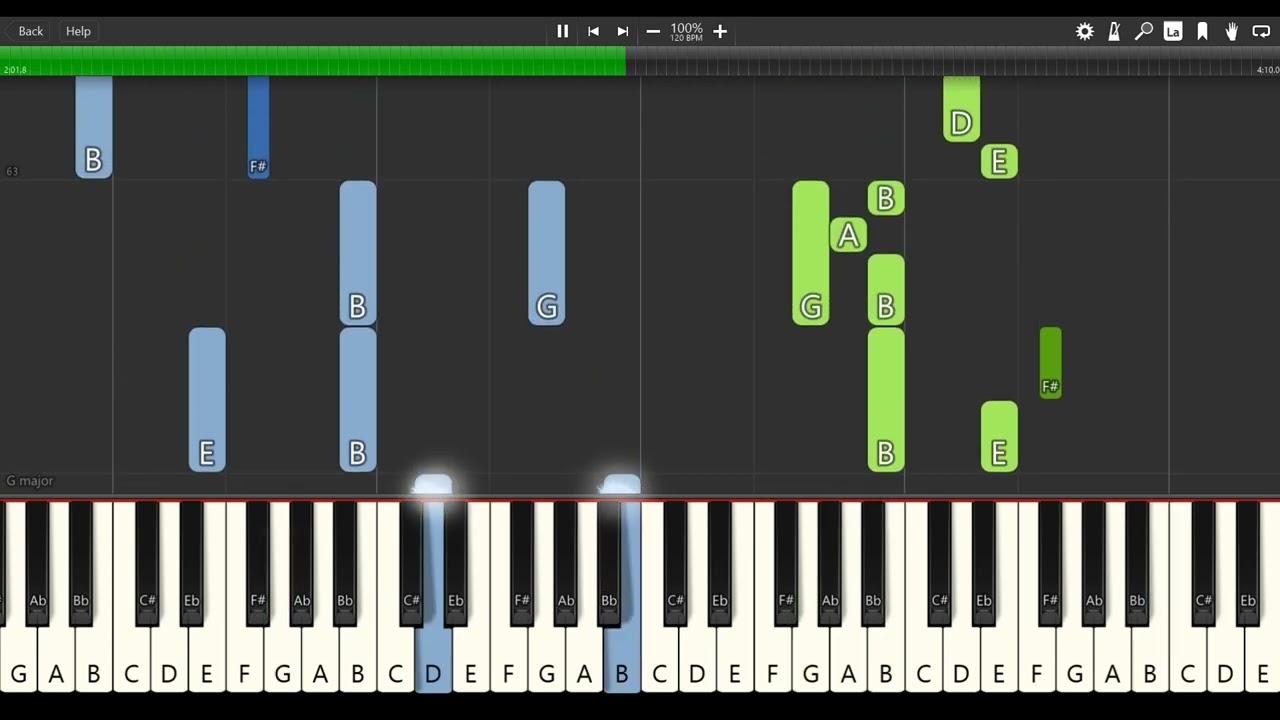This screenshot has width=1280, height=720.
Task: Click the 100% speed readout
Action: pos(686,29)
